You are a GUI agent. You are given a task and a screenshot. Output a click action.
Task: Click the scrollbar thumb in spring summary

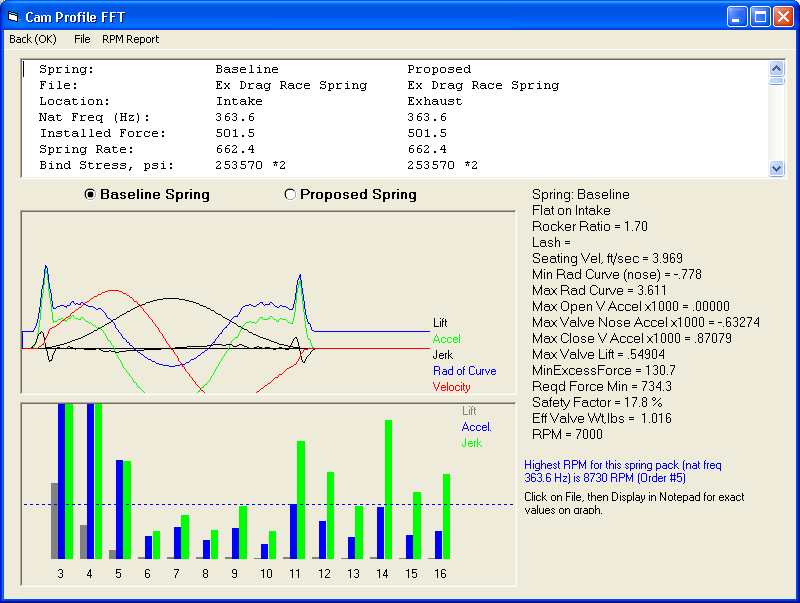coord(777,81)
